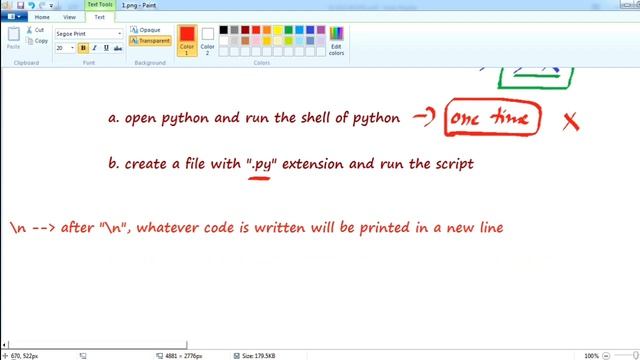Screen dimensions: 640x360
Task: Copy the selection to clipboard
Action: pyautogui.click(x=37, y=41)
